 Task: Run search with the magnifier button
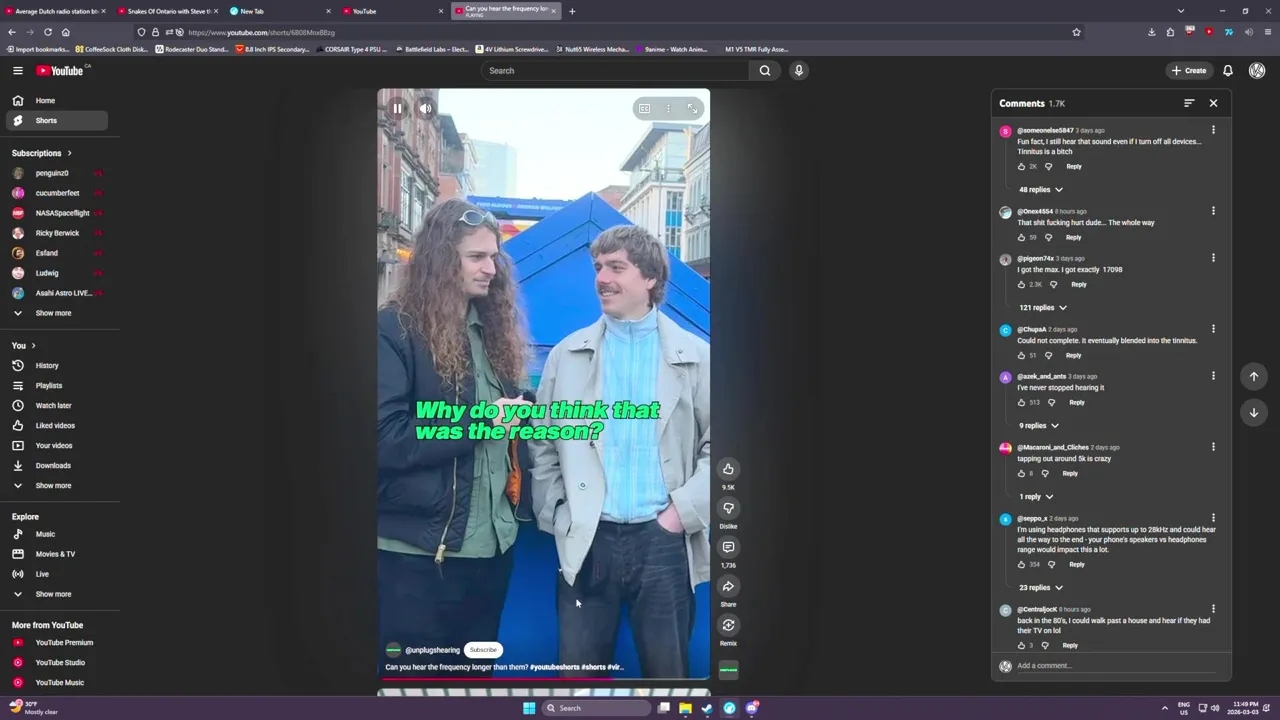pos(765,70)
